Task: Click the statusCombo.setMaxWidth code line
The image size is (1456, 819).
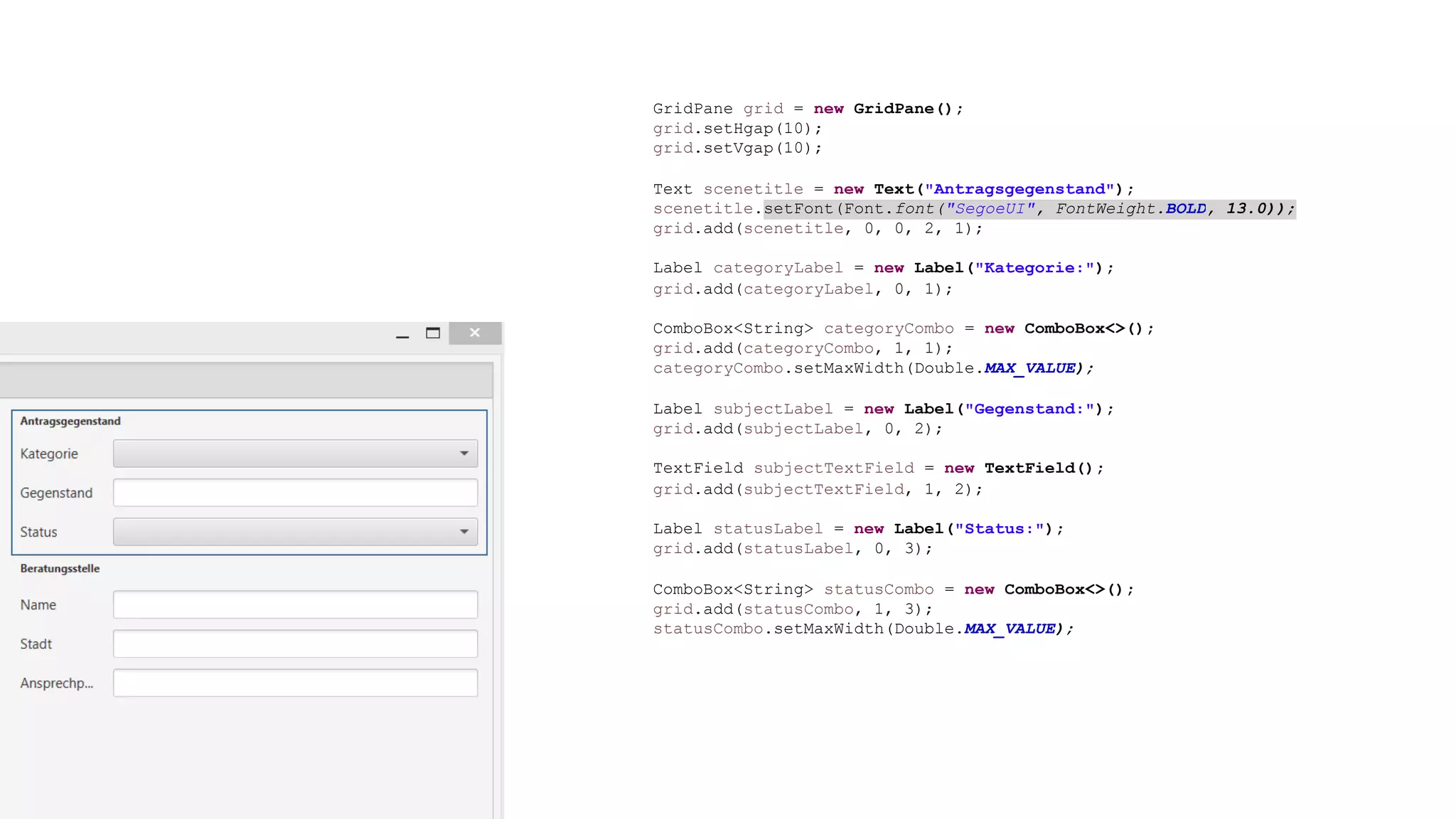Action: (862, 629)
